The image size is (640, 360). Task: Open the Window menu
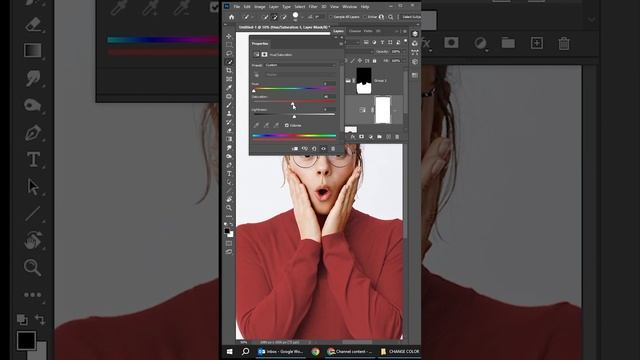click(x=349, y=7)
